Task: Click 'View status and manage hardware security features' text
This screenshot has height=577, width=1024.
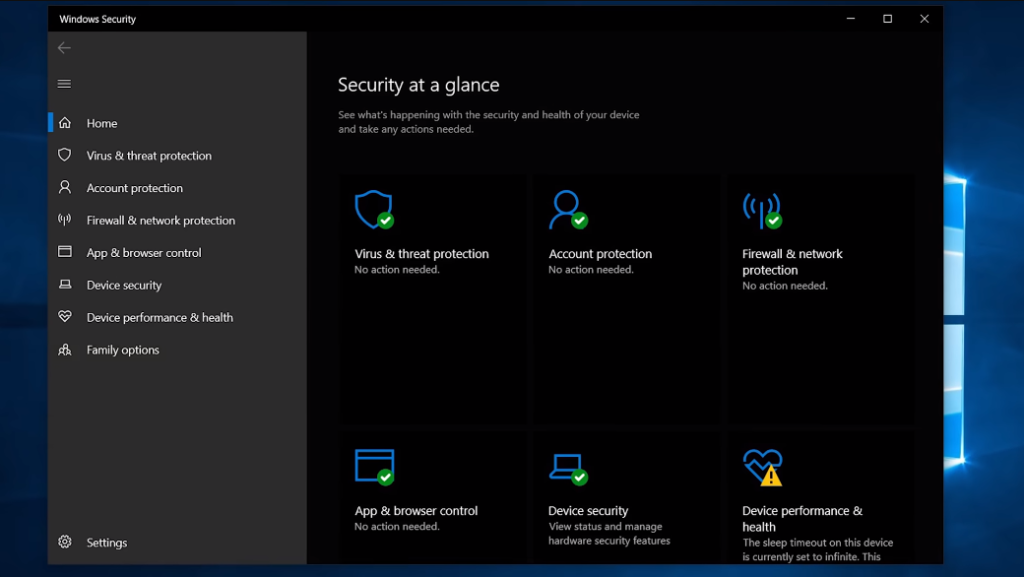Action: (609, 533)
